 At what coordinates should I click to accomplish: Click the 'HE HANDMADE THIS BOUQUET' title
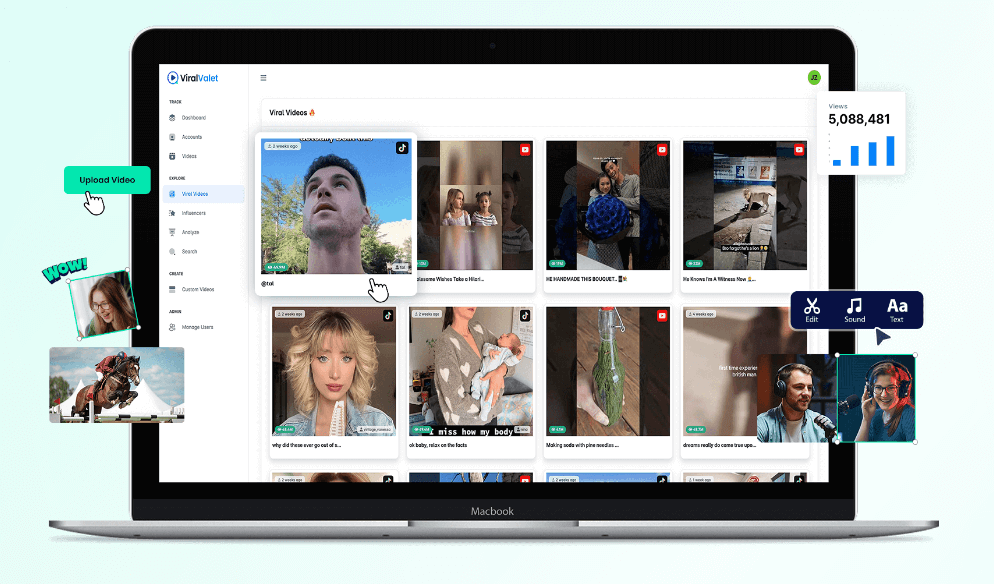[586, 279]
